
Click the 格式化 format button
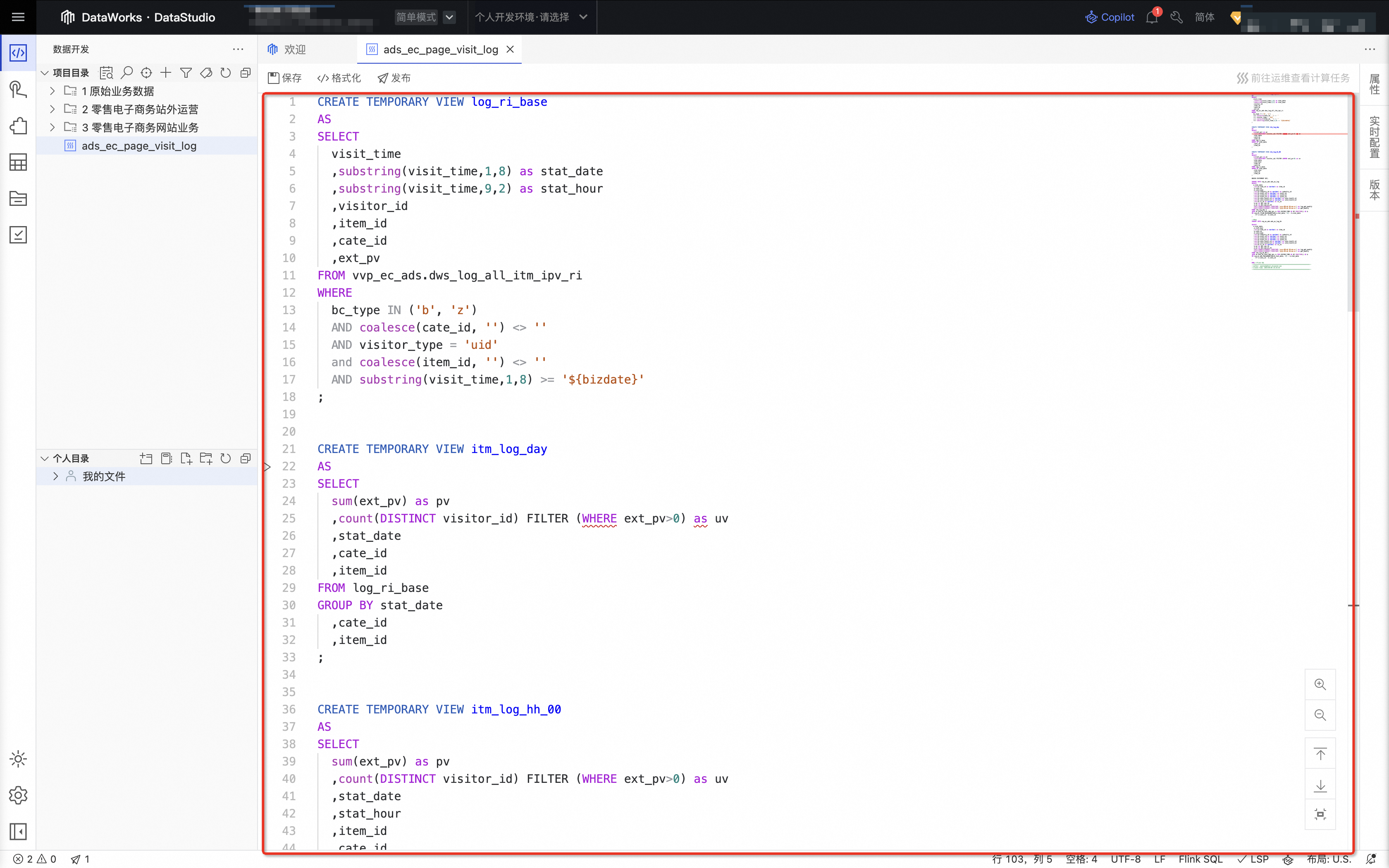[x=339, y=78]
